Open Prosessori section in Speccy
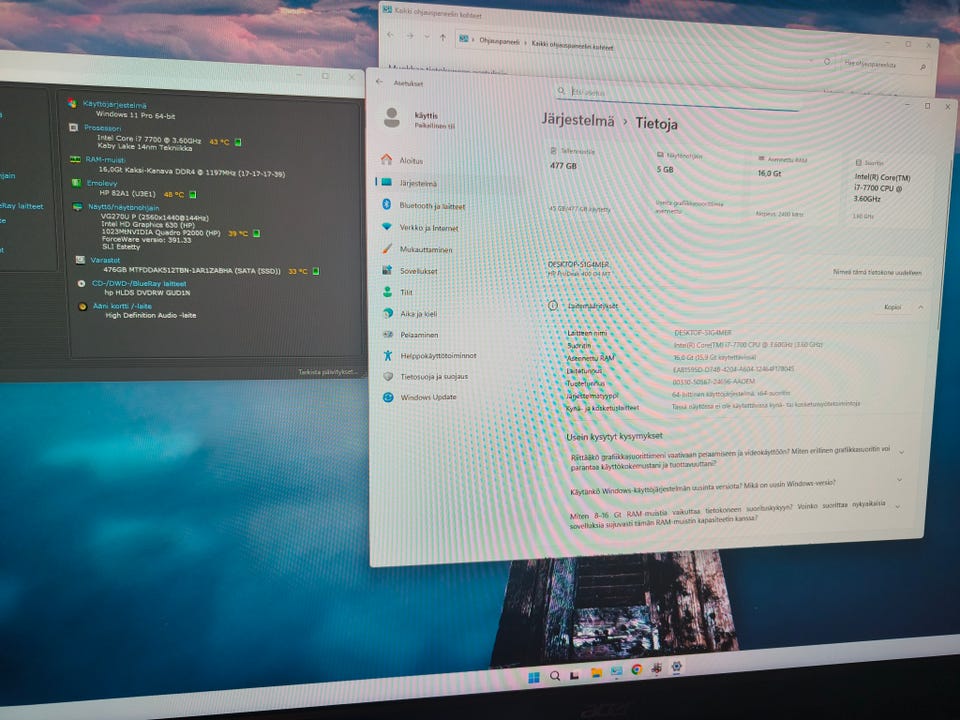960x720 pixels. coord(102,128)
